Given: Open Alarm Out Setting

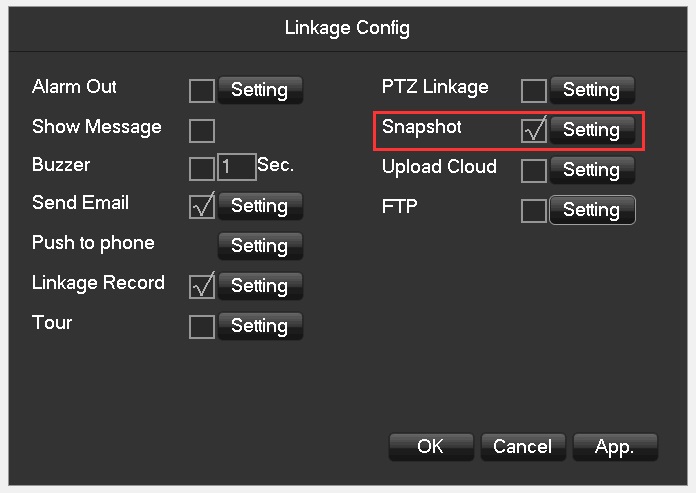Looking at the screenshot, I should [x=259, y=90].
